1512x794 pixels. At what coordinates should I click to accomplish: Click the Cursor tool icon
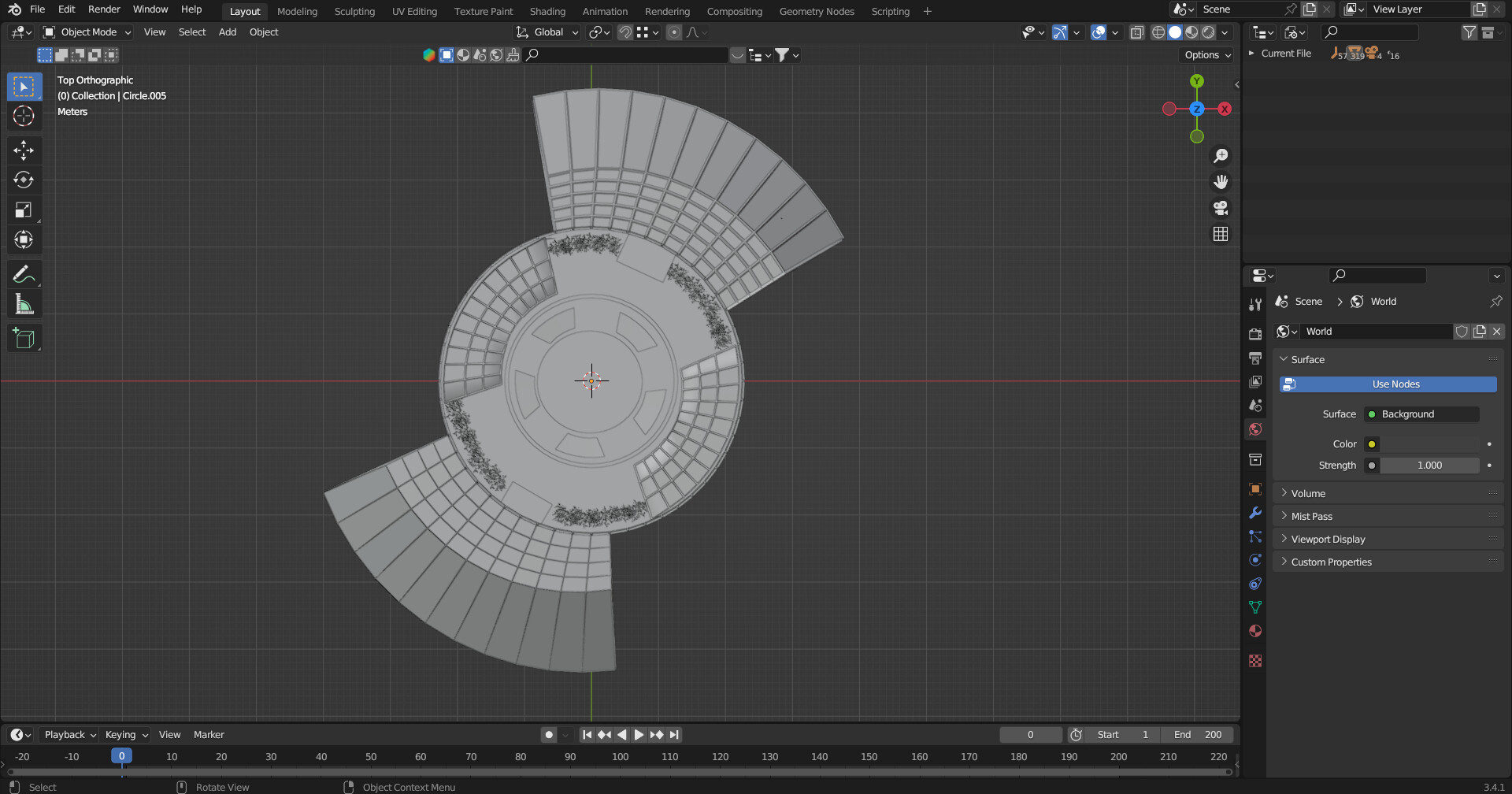[x=24, y=116]
